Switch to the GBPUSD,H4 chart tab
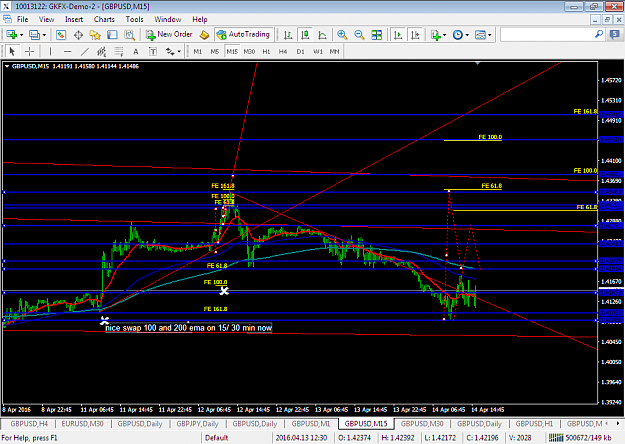The width and height of the screenshot is (625, 444). (29, 424)
